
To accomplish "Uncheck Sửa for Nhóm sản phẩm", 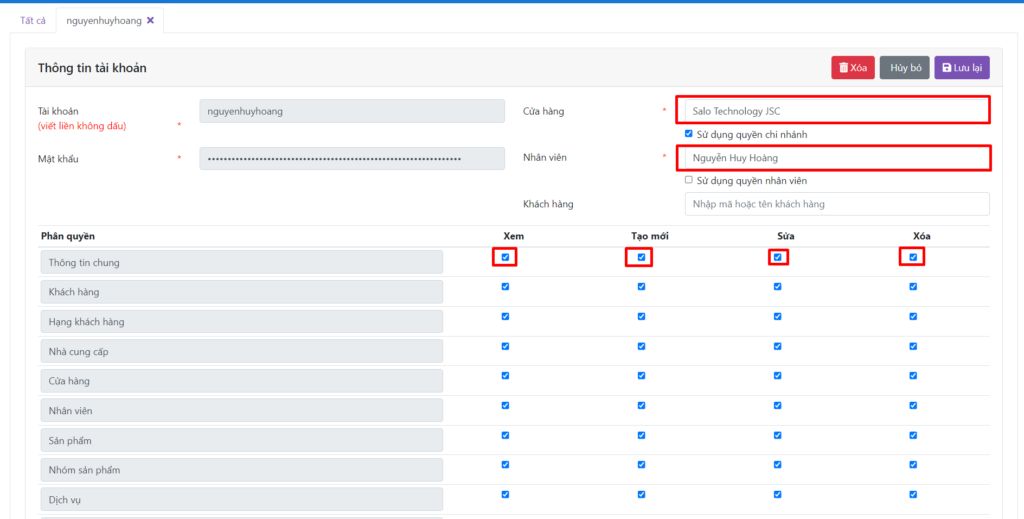I will pyautogui.click(x=777, y=465).
